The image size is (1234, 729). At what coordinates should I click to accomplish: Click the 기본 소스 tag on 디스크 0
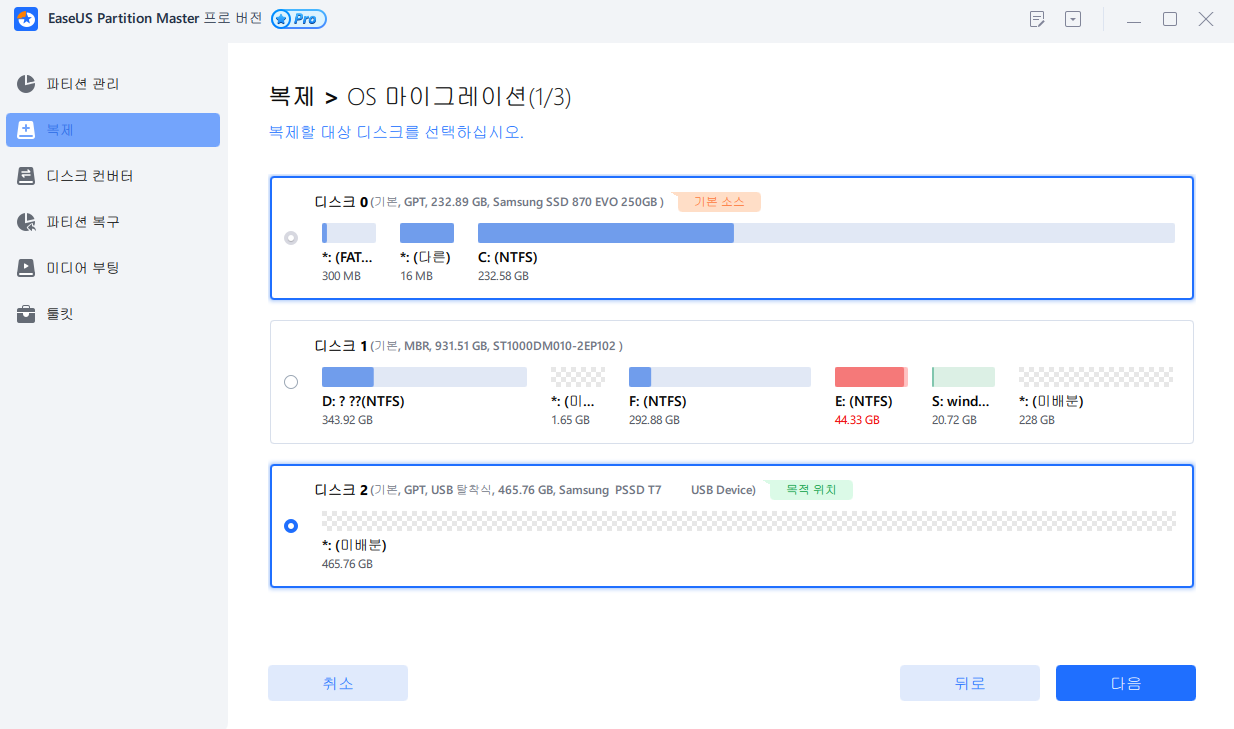click(x=719, y=202)
